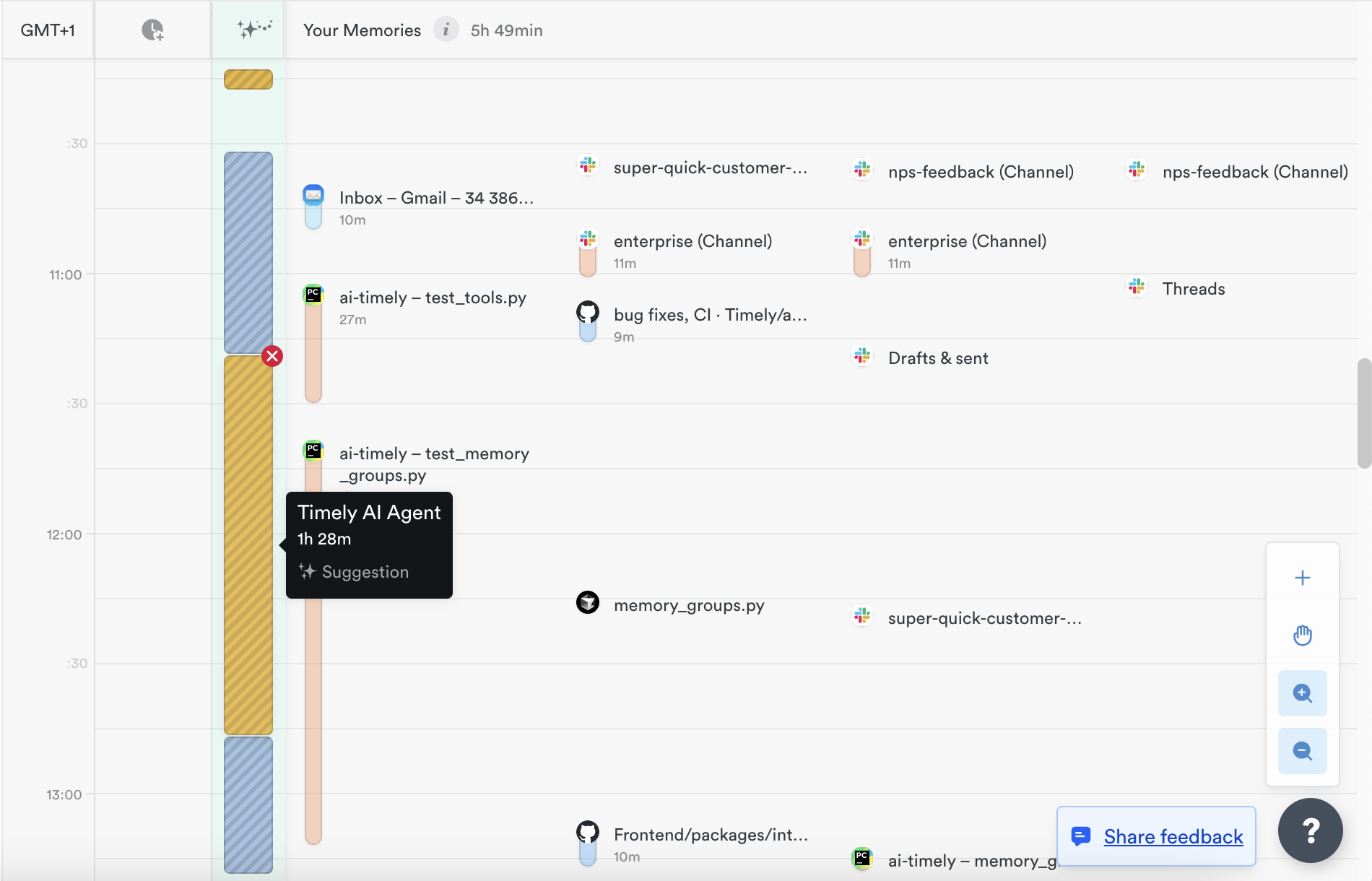The height and width of the screenshot is (881, 1372).
Task: Zoom out of the timeline
Action: pos(1302,751)
